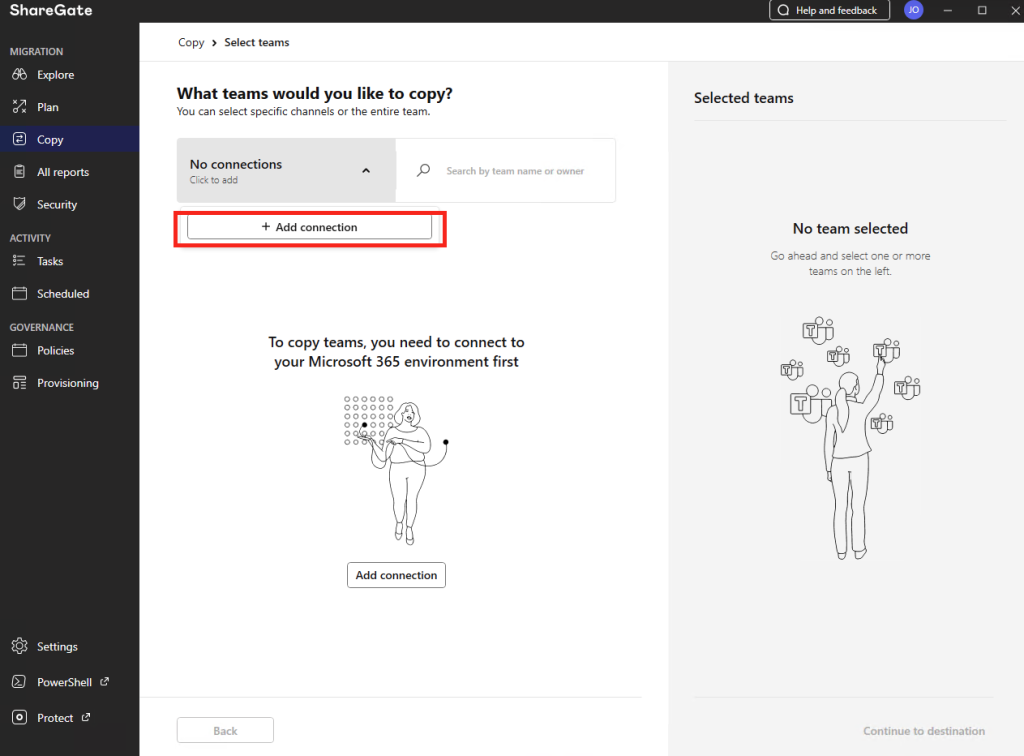Open the JO user avatar
Image resolution: width=1024 pixels, height=756 pixels.
(x=914, y=10)
